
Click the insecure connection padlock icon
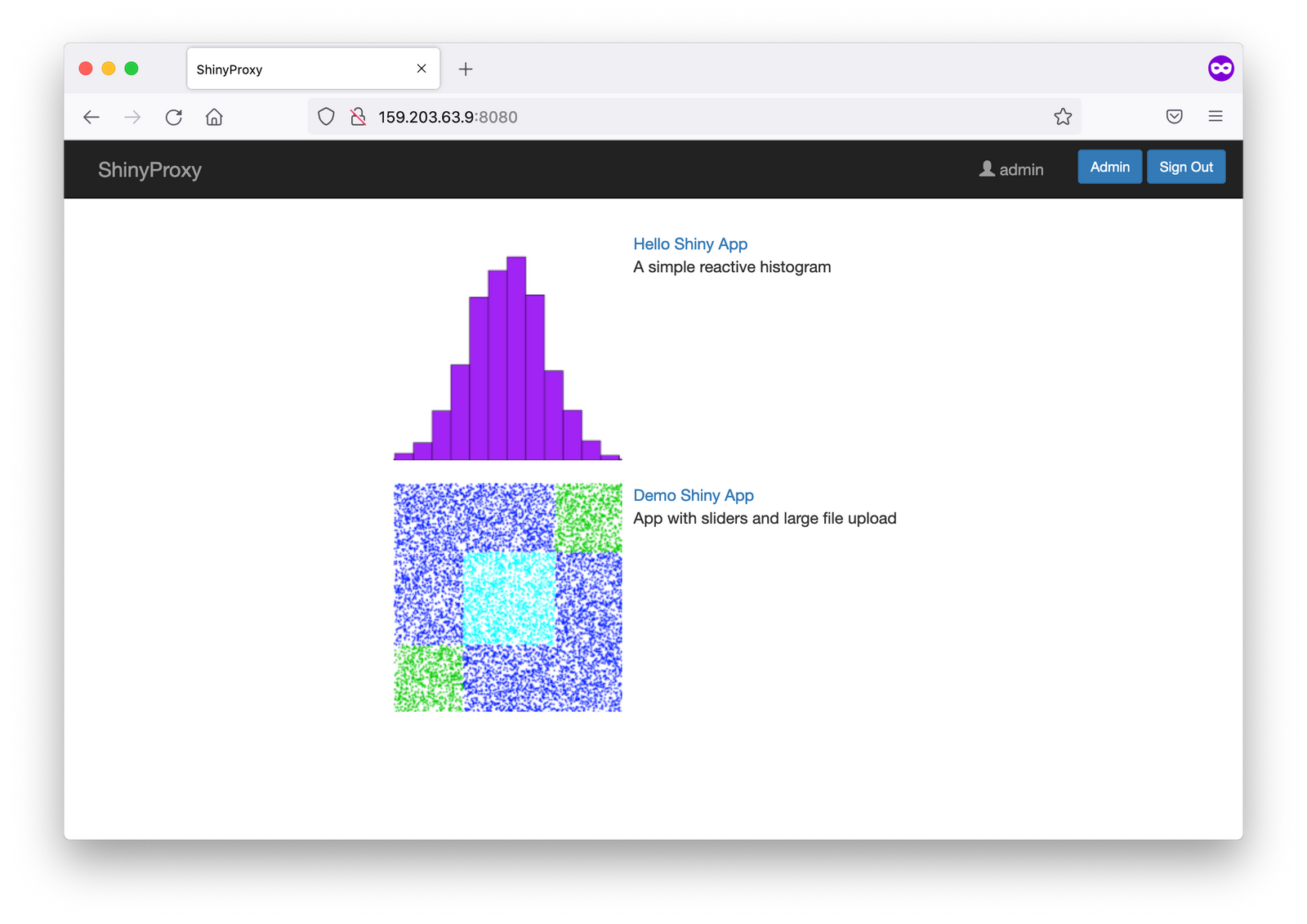tap(358, 117)
